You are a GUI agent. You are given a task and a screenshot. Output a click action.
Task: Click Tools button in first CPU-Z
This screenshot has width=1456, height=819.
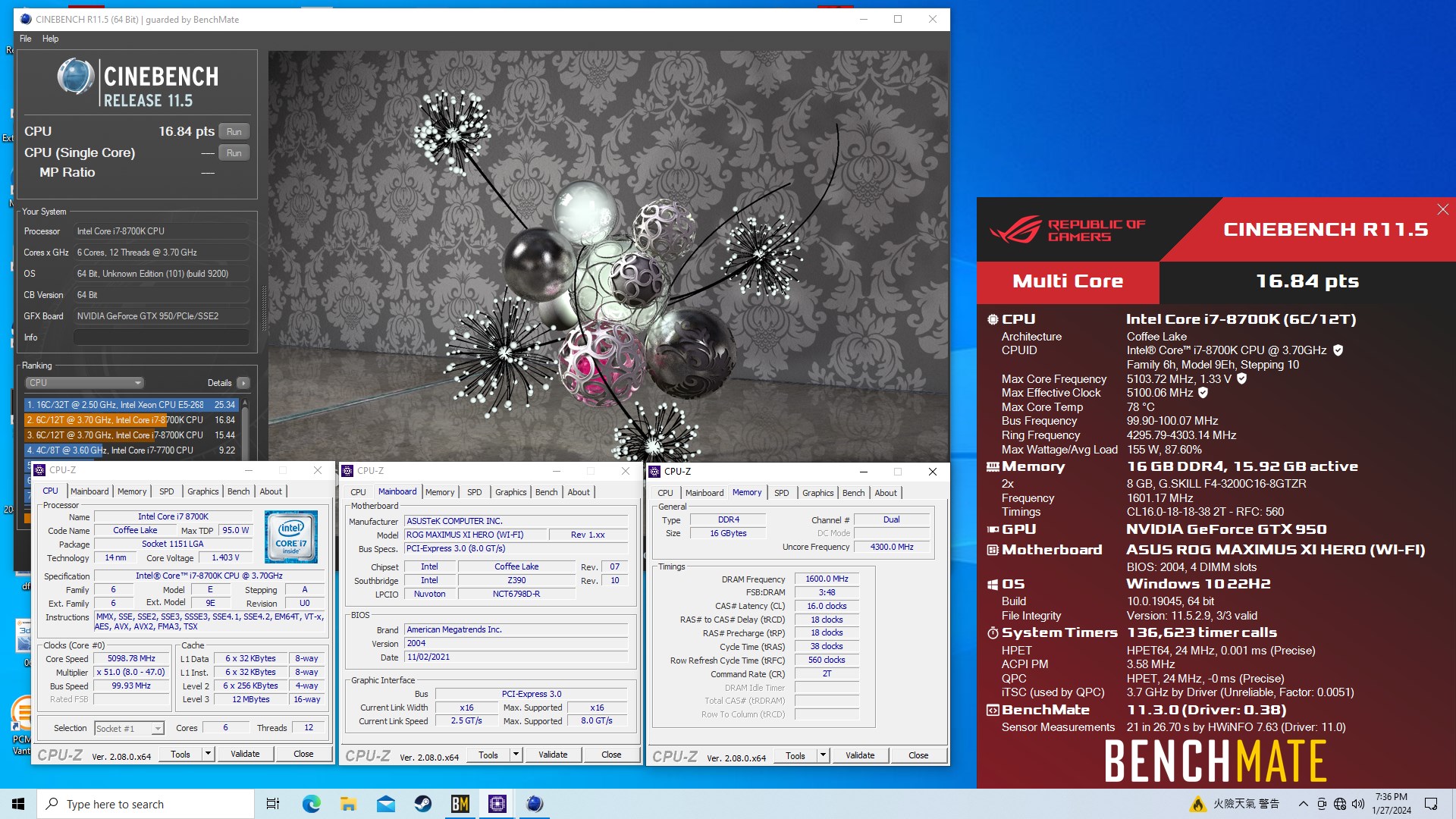point(180,754)
